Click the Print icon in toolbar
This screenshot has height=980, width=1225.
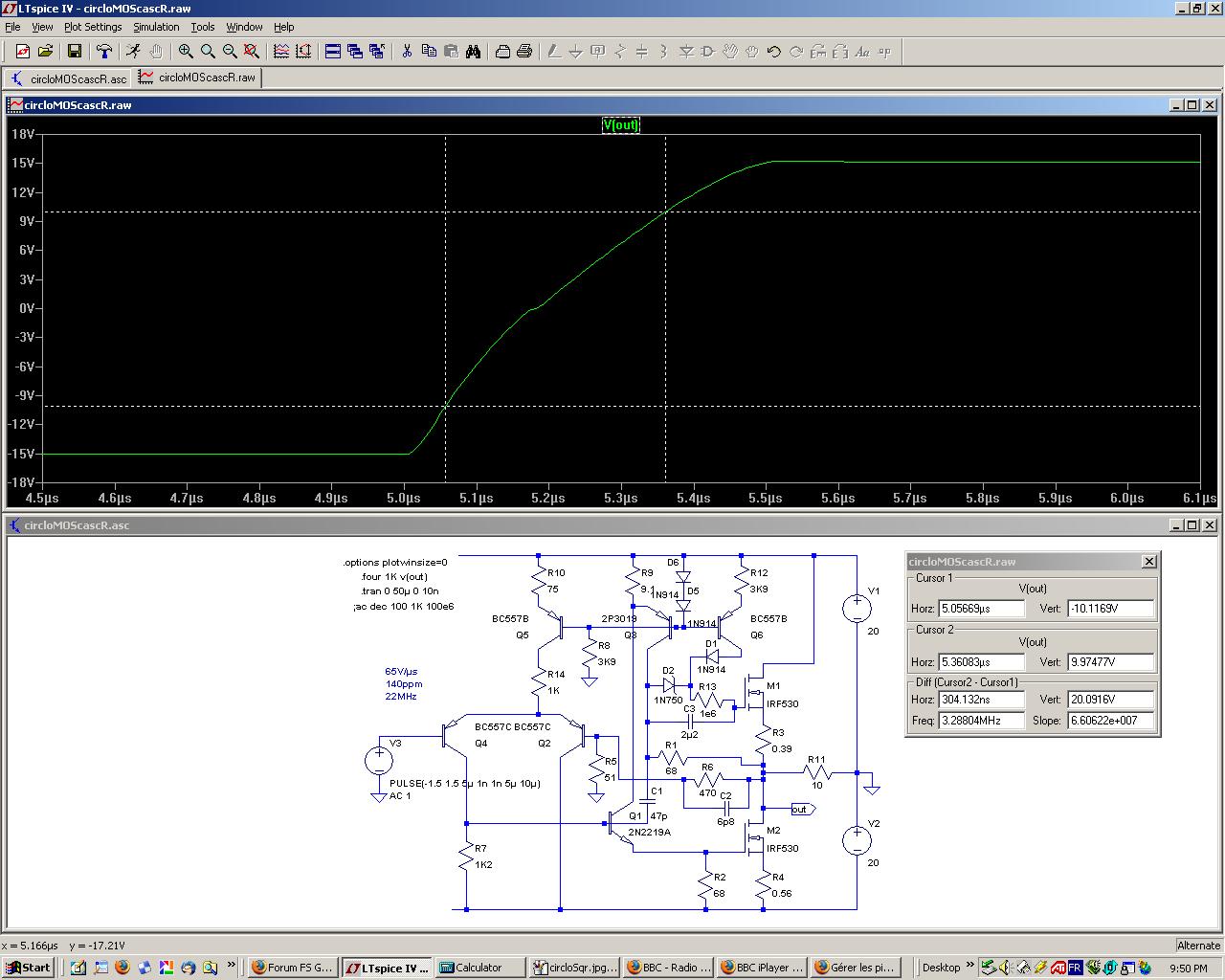[x=524, y=52]
